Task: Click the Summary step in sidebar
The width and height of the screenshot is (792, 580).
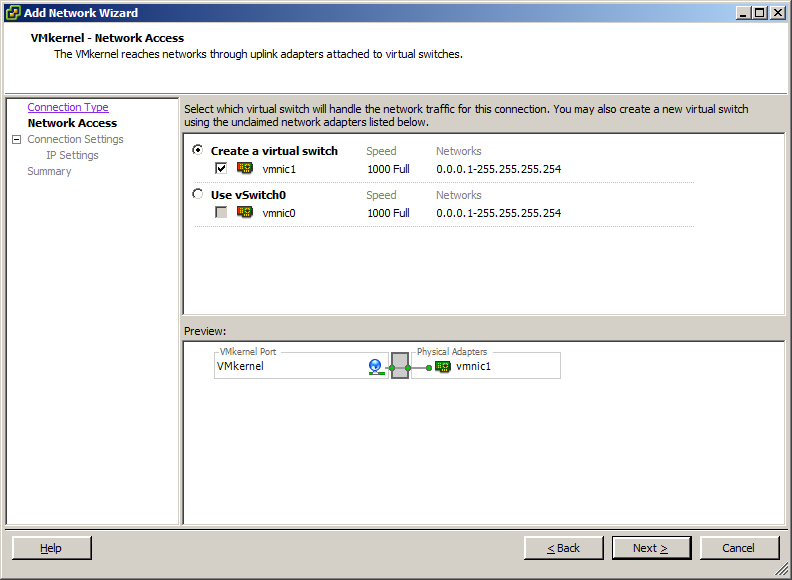Action: pyautogui.click(x=49, y=171)
